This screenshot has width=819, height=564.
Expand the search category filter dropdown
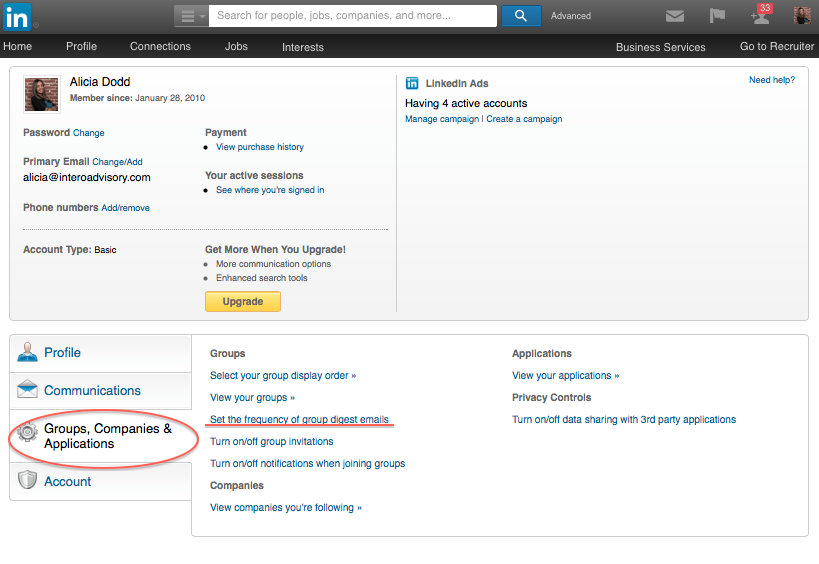tap(191, 16)
